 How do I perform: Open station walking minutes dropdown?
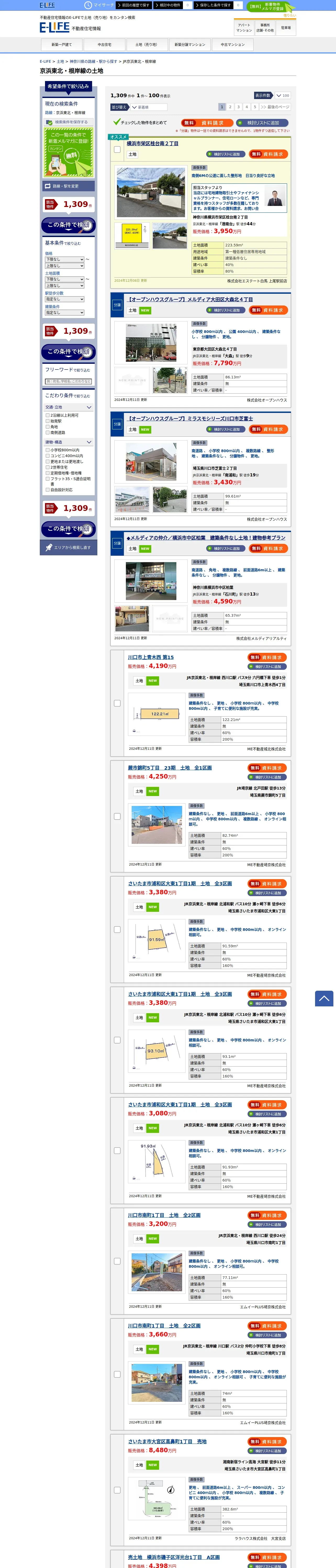[x=64, y=299]
